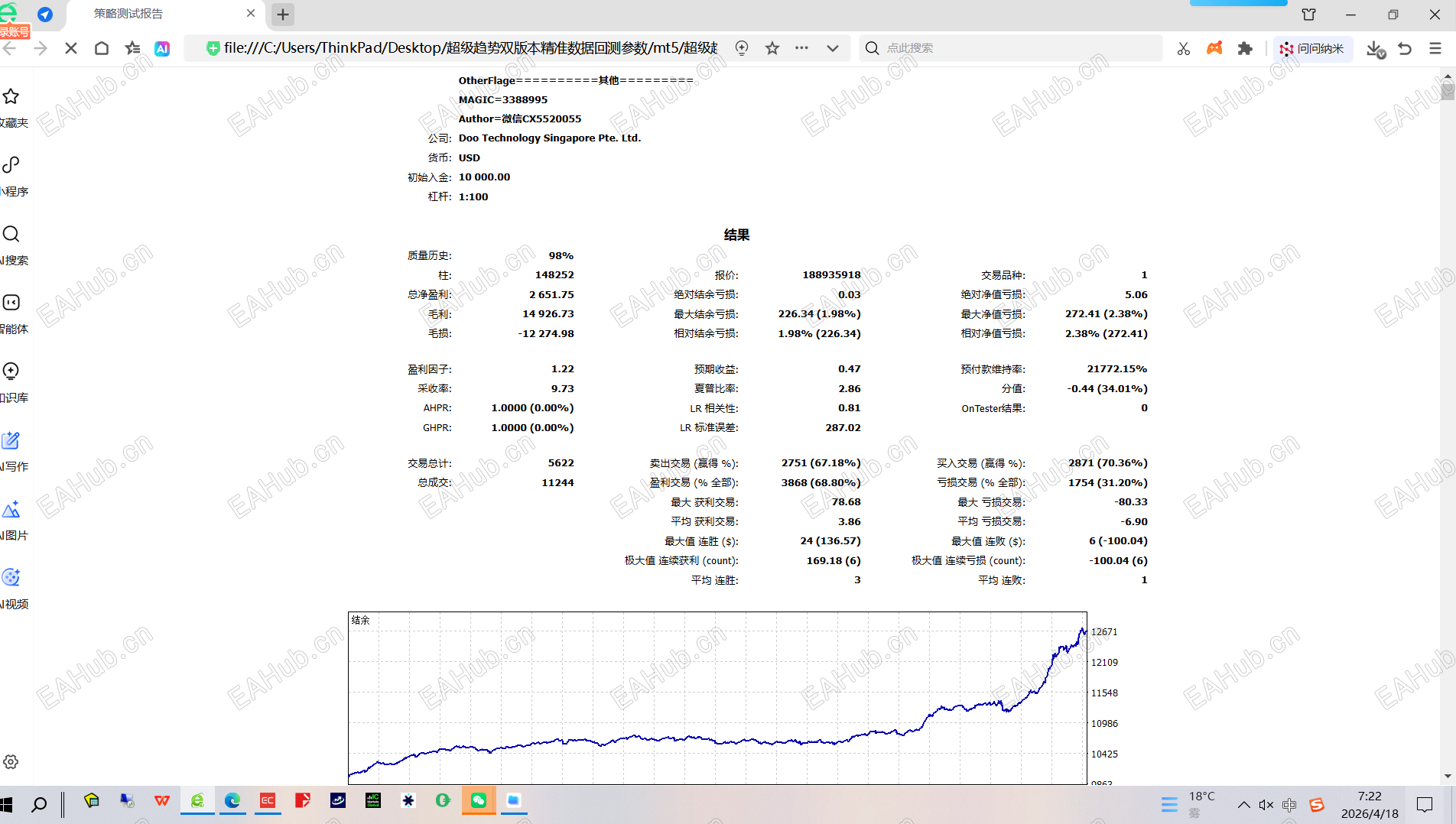
Task: Open WeChat from the taskbar
Action: coord(478,800)
